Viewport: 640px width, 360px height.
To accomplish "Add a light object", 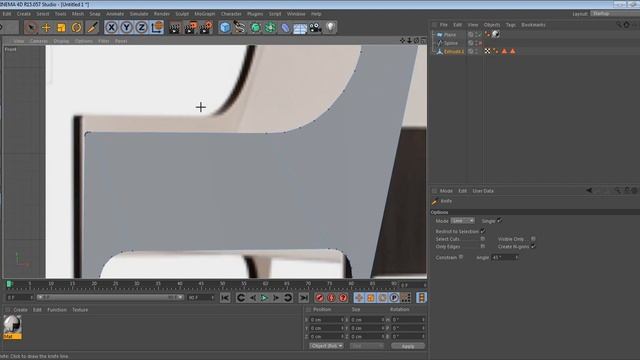I will [330, 28].
